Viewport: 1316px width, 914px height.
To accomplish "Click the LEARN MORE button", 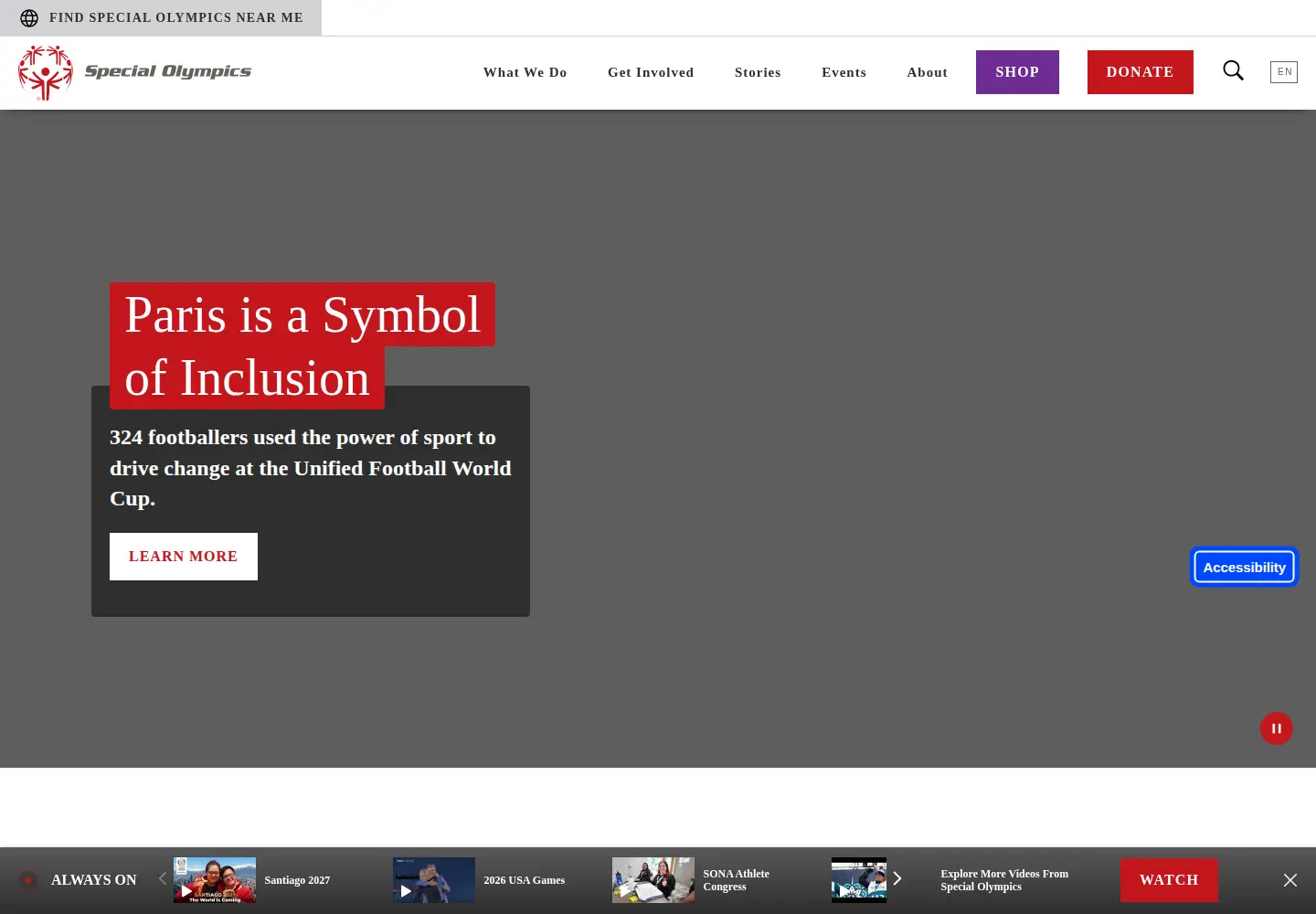I will coord(184,557).
